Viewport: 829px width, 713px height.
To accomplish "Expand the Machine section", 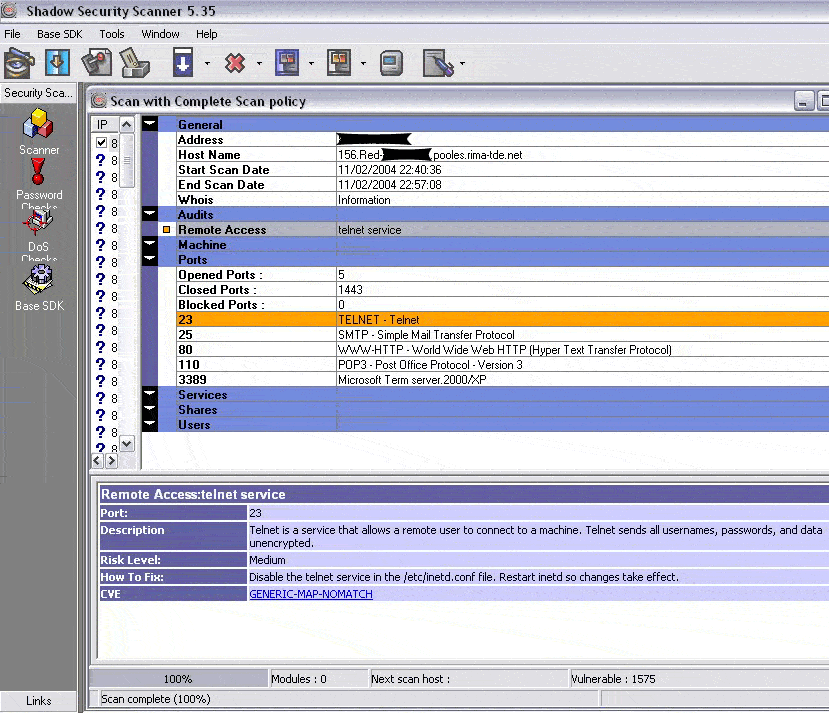I will click(150, 244).
